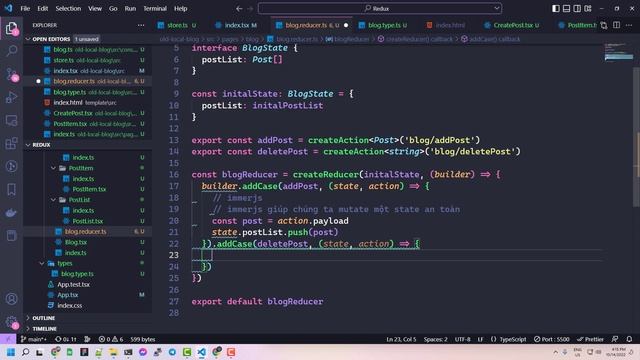Open the Help menu
The height and width of the screenshot is (360, 640).
coord(180,8)
